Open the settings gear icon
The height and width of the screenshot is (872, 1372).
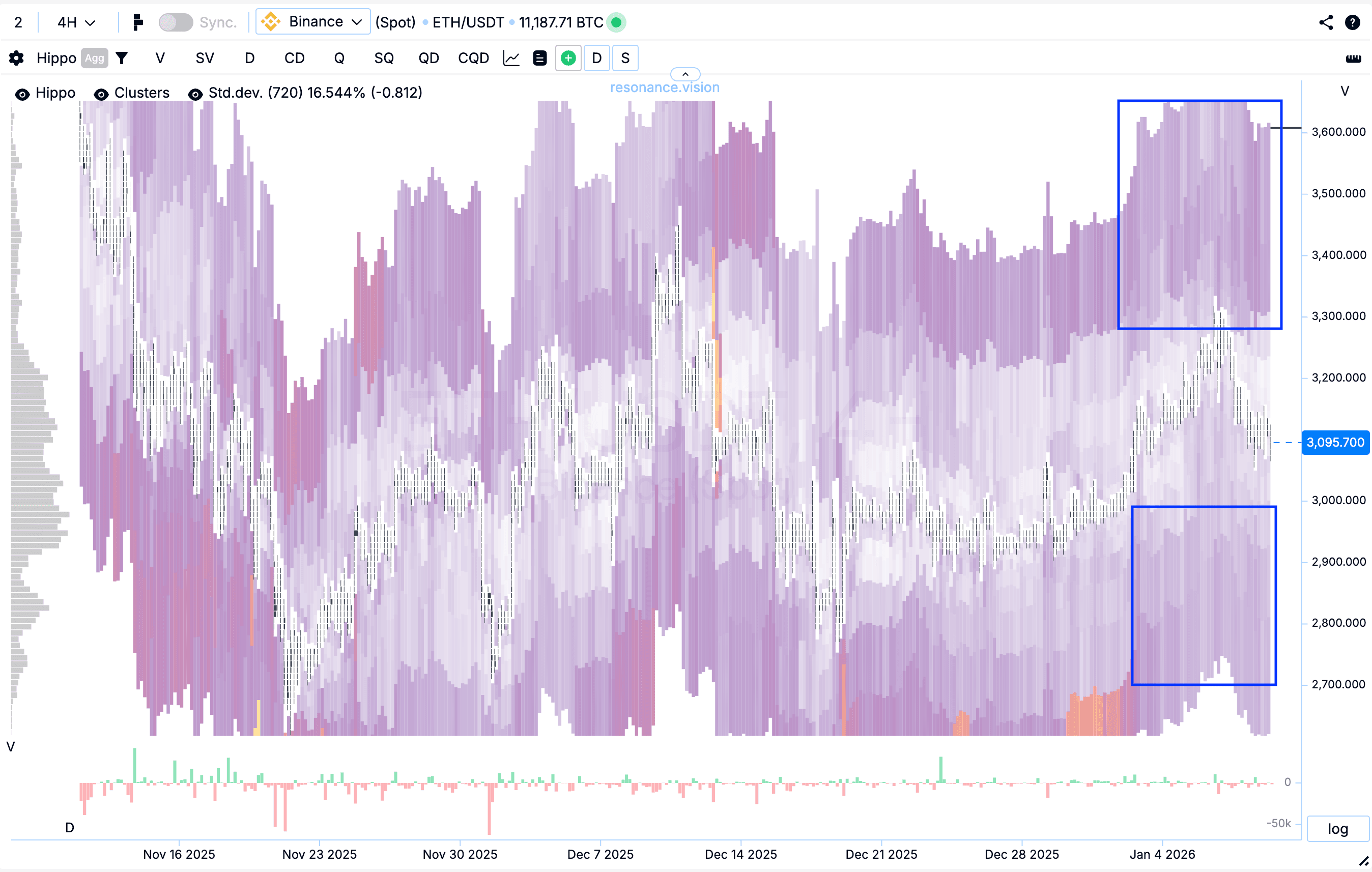click(x=16, y=58)
